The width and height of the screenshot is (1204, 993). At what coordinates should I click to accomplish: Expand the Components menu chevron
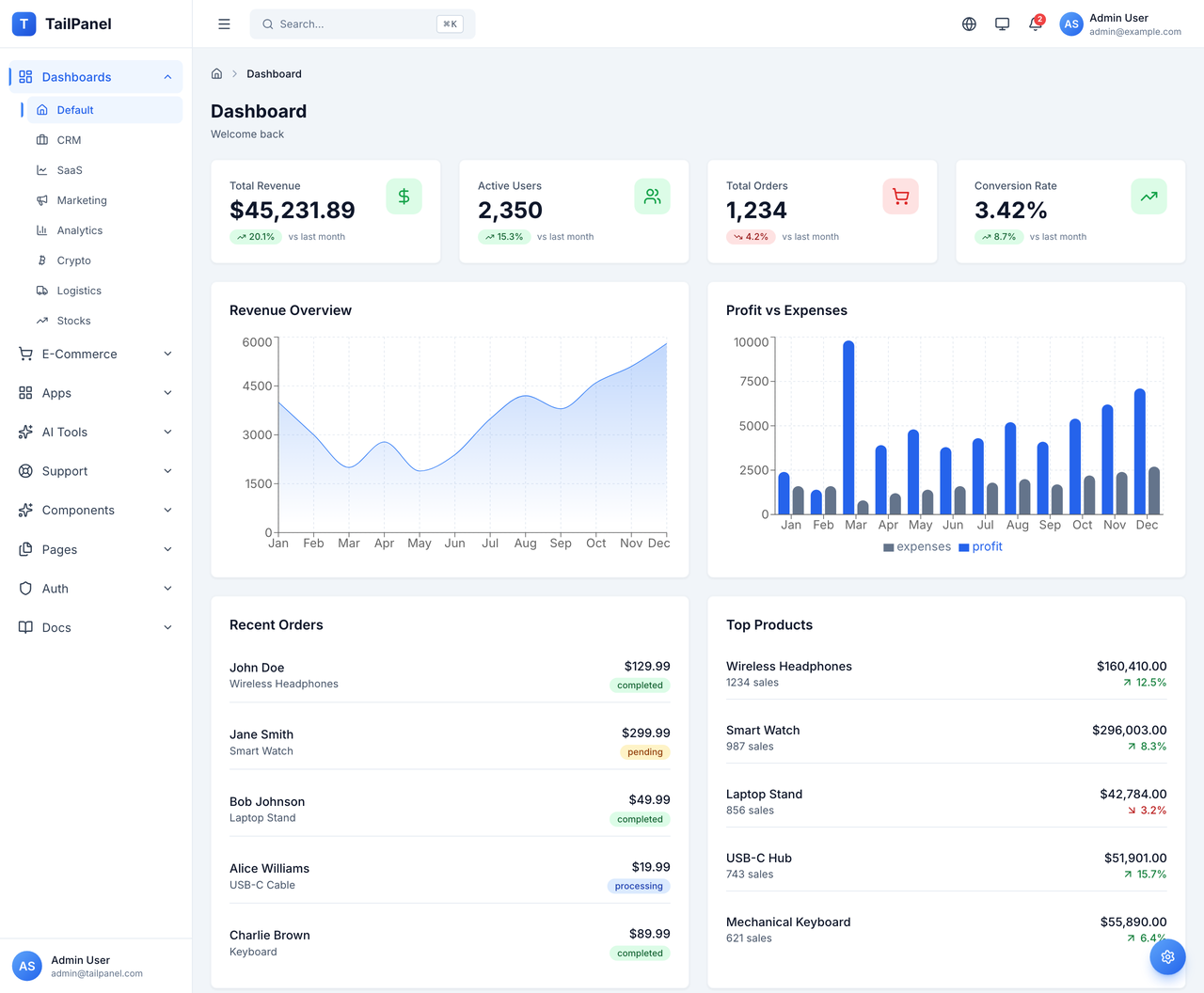tap(167, 510)
